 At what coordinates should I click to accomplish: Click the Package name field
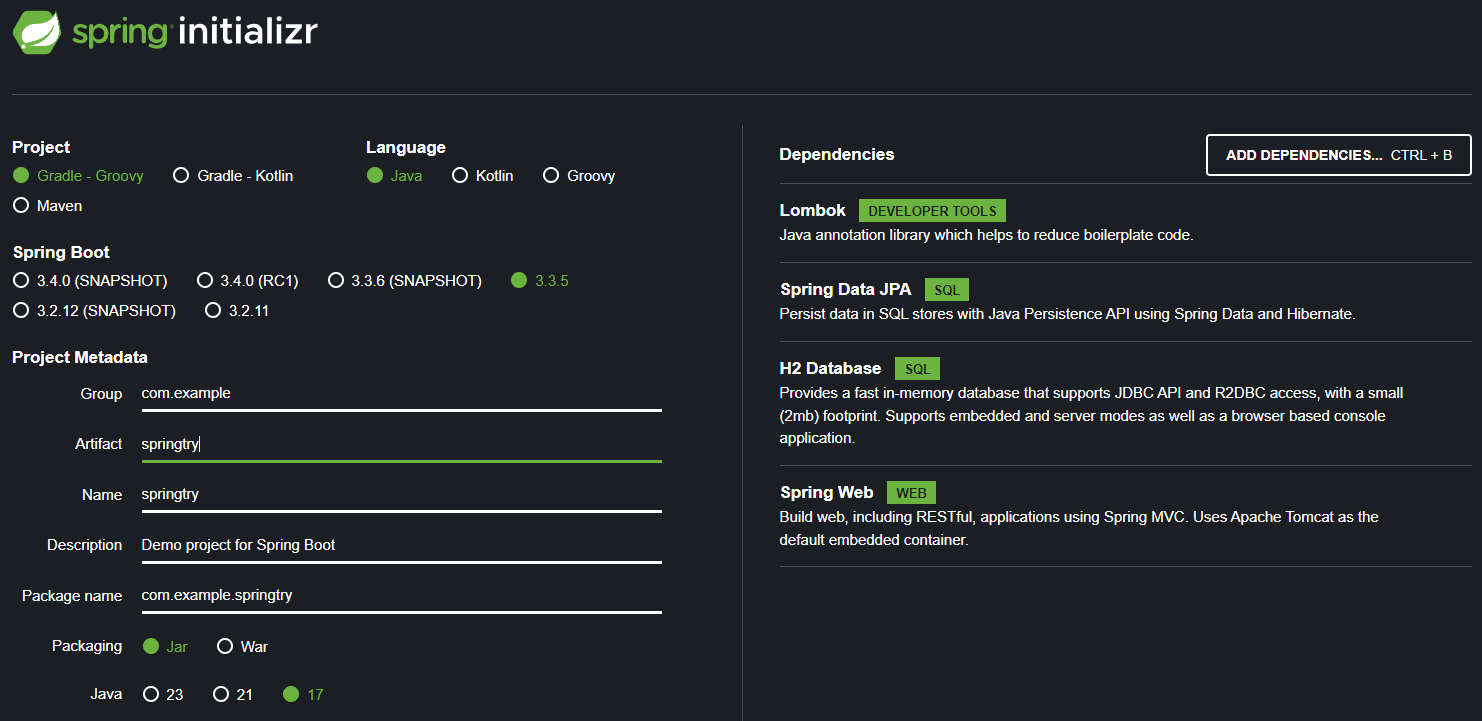[401, 595]
